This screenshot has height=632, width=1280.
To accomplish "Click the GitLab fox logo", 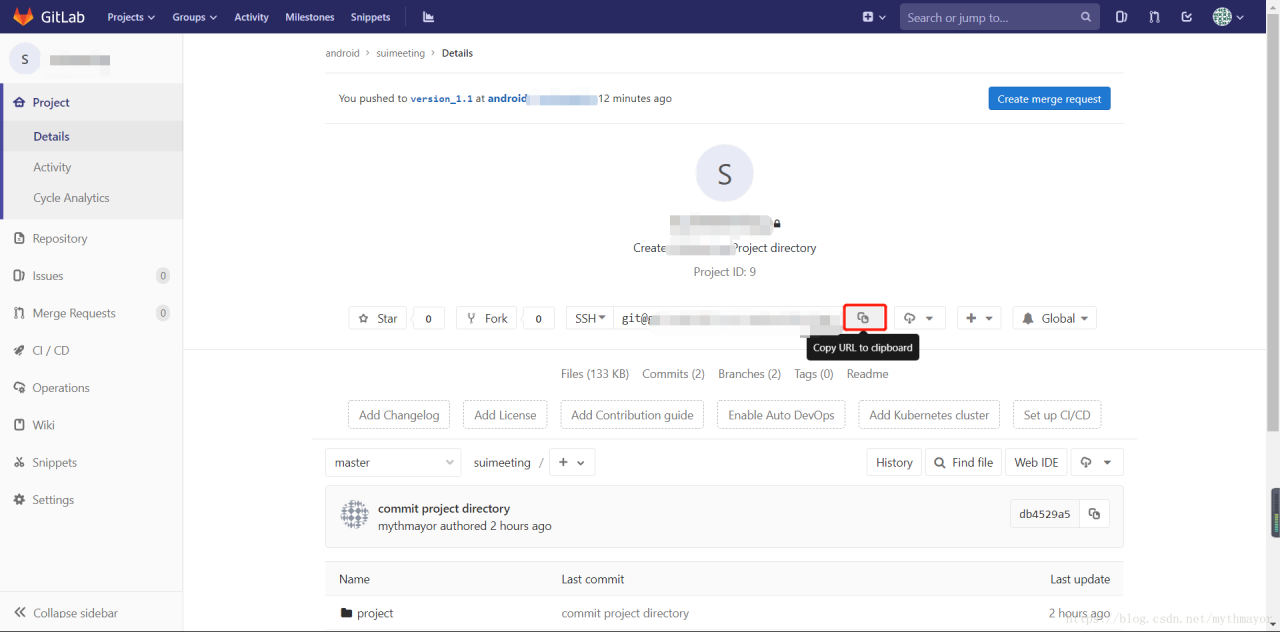I will (x=23, y=17).
